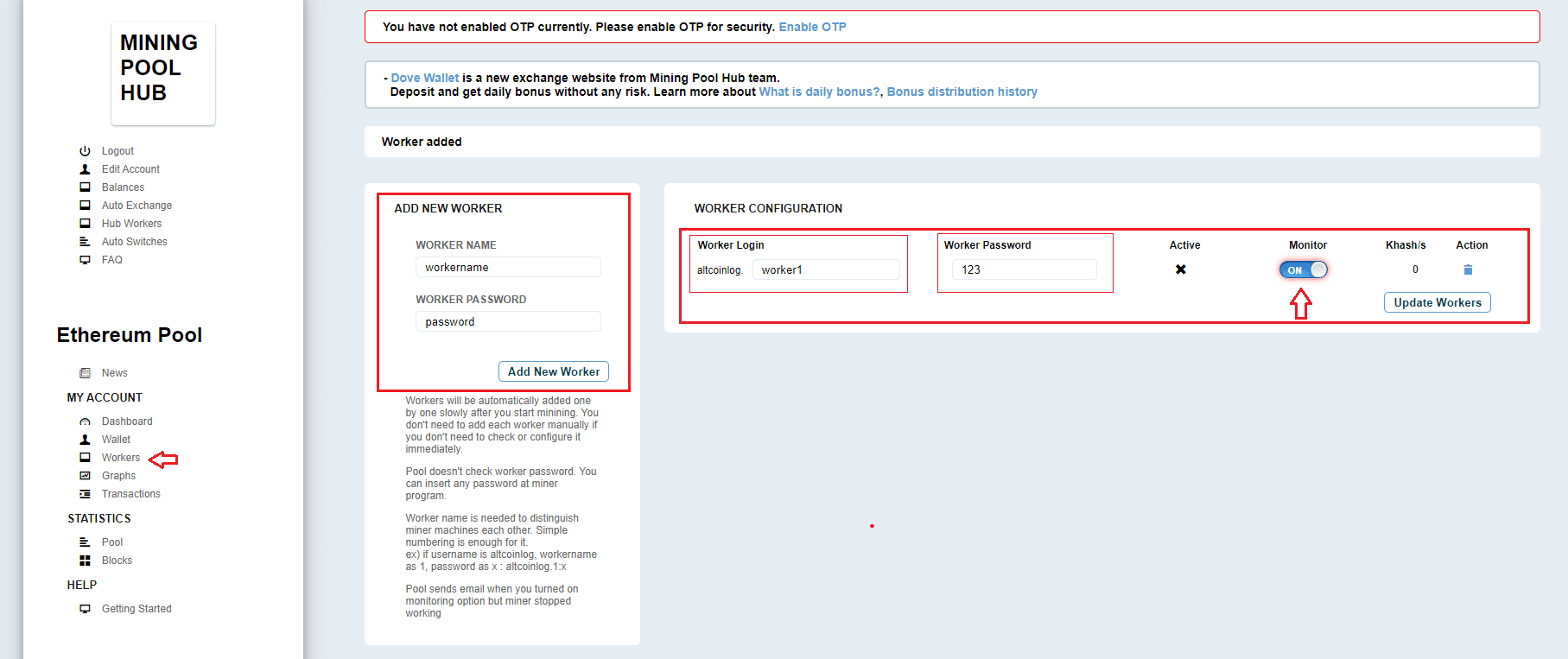This screenshot has width=1568, height=659.
Task: Toggle the Monitor switch for worker1
Action: point(1304,270)
